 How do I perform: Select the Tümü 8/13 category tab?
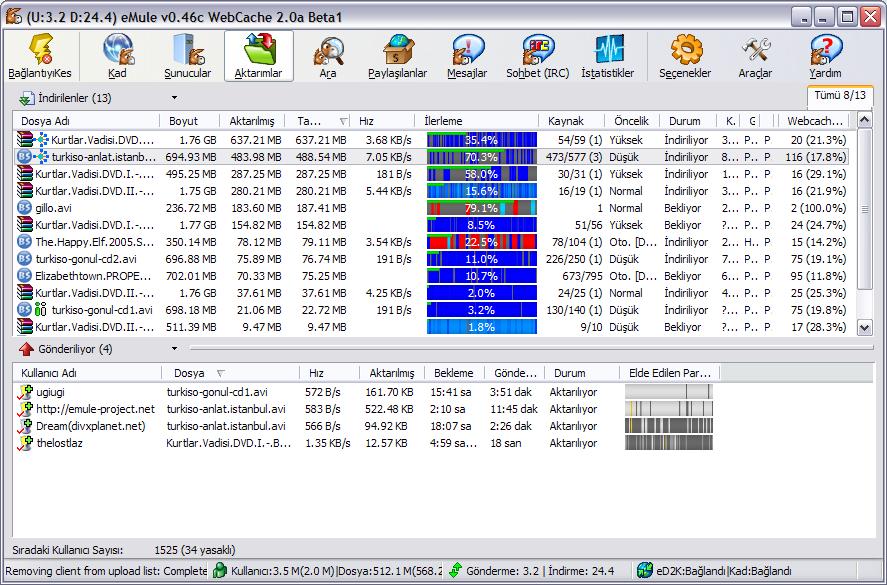coord(840,96)
